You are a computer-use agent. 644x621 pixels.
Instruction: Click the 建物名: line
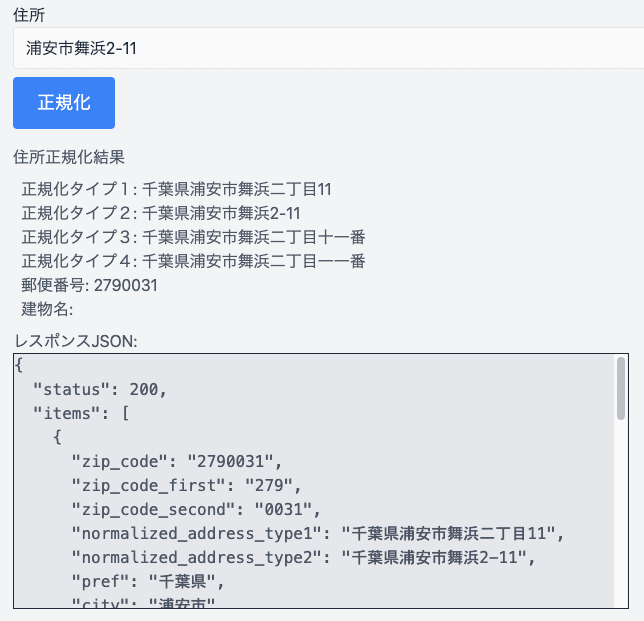47,309
